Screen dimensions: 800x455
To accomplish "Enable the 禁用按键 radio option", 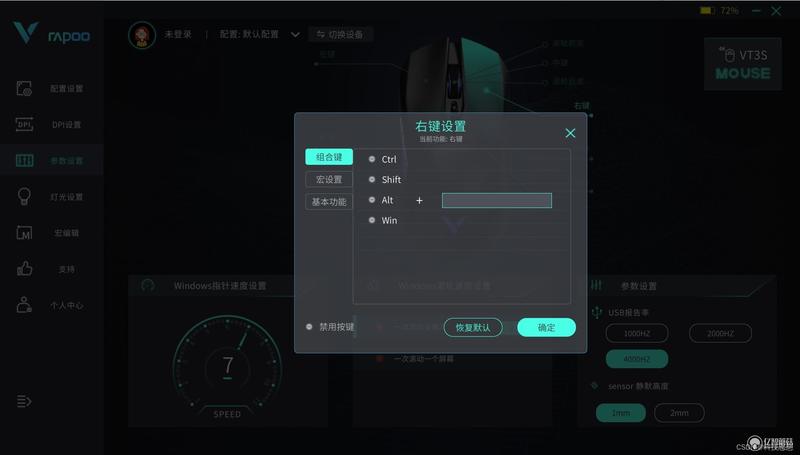I will 309,326.
